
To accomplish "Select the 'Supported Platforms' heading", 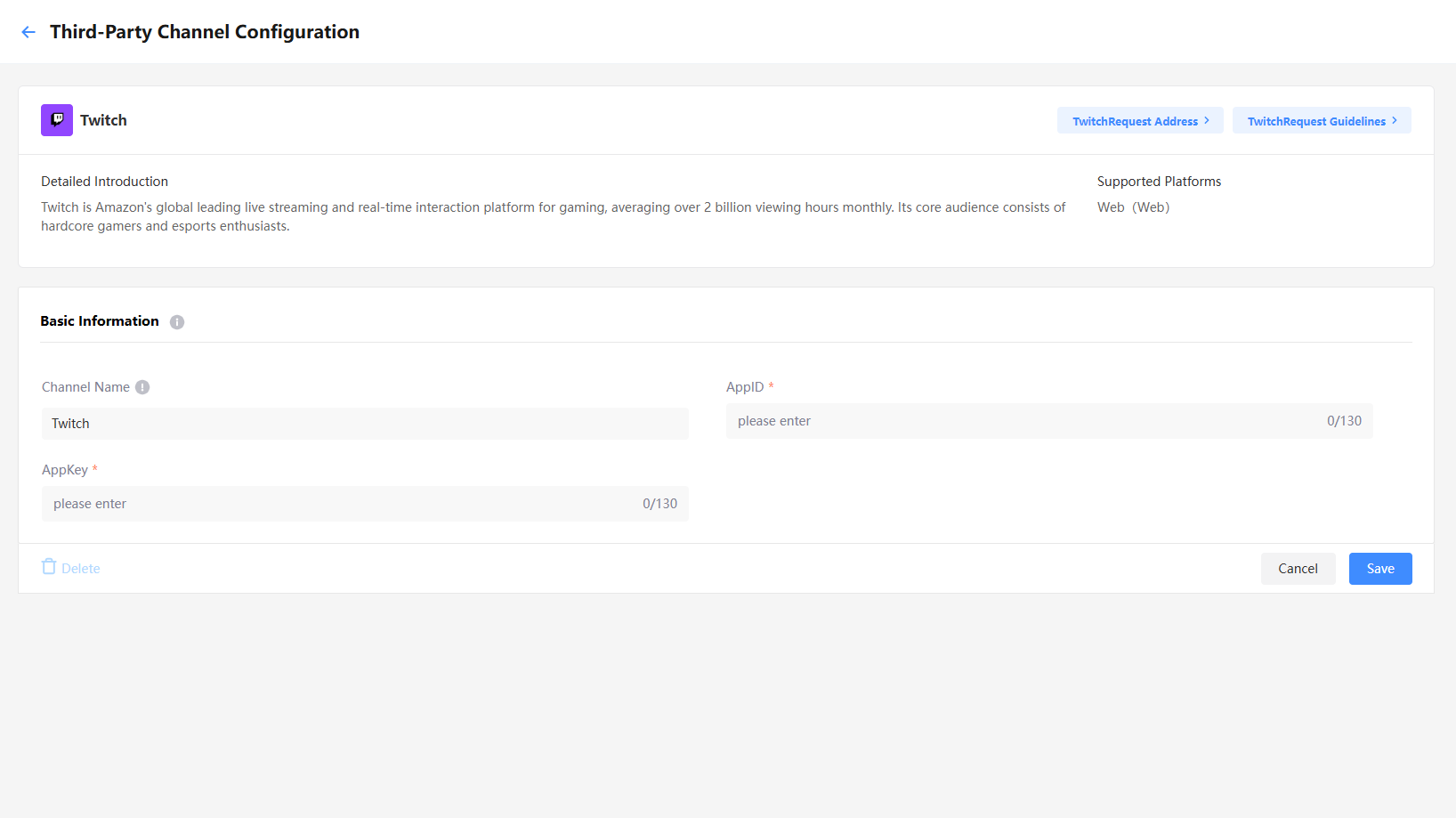I will 1159,182.
